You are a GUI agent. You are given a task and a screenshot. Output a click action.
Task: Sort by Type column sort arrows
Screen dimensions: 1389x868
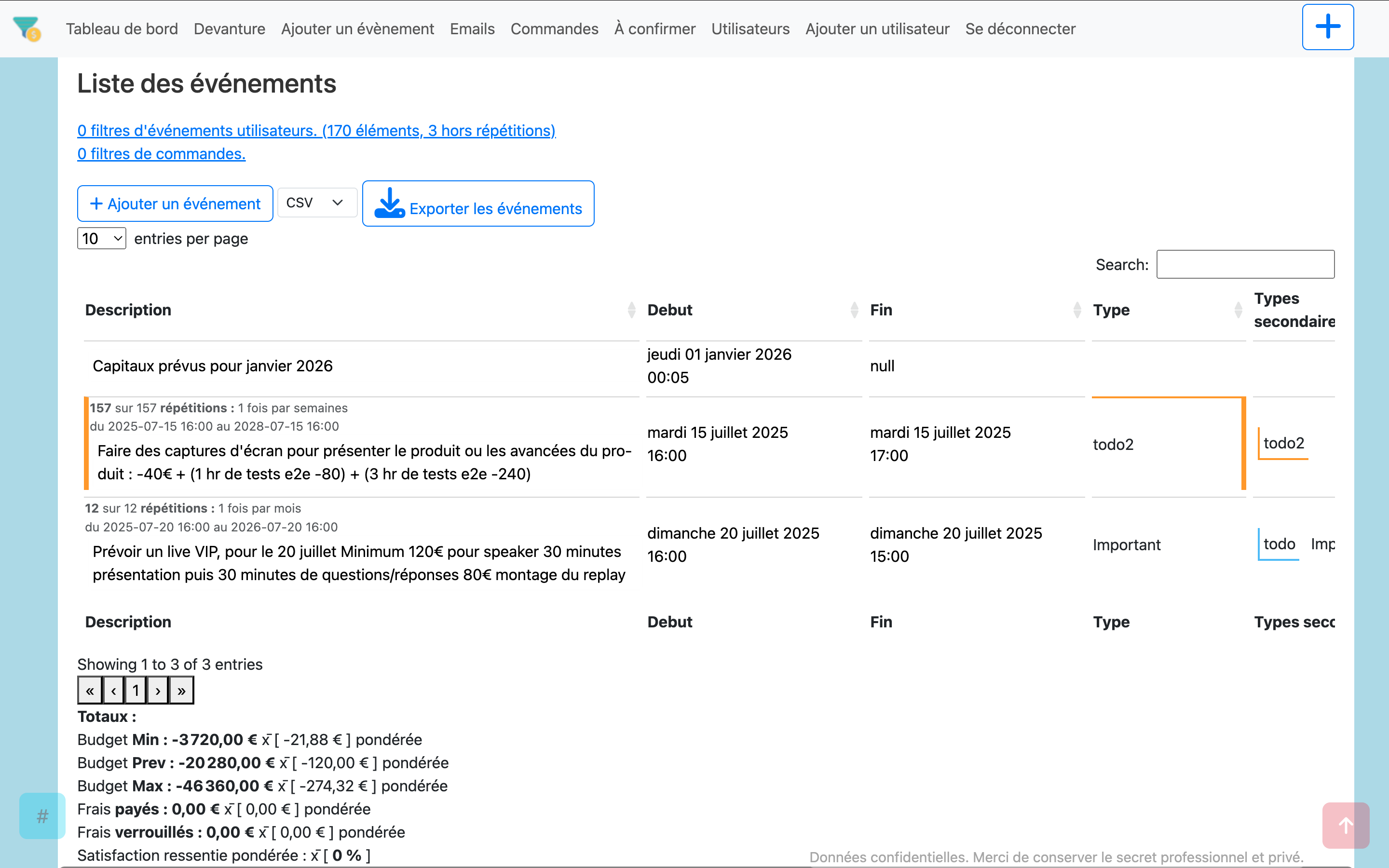point(1238,310)
